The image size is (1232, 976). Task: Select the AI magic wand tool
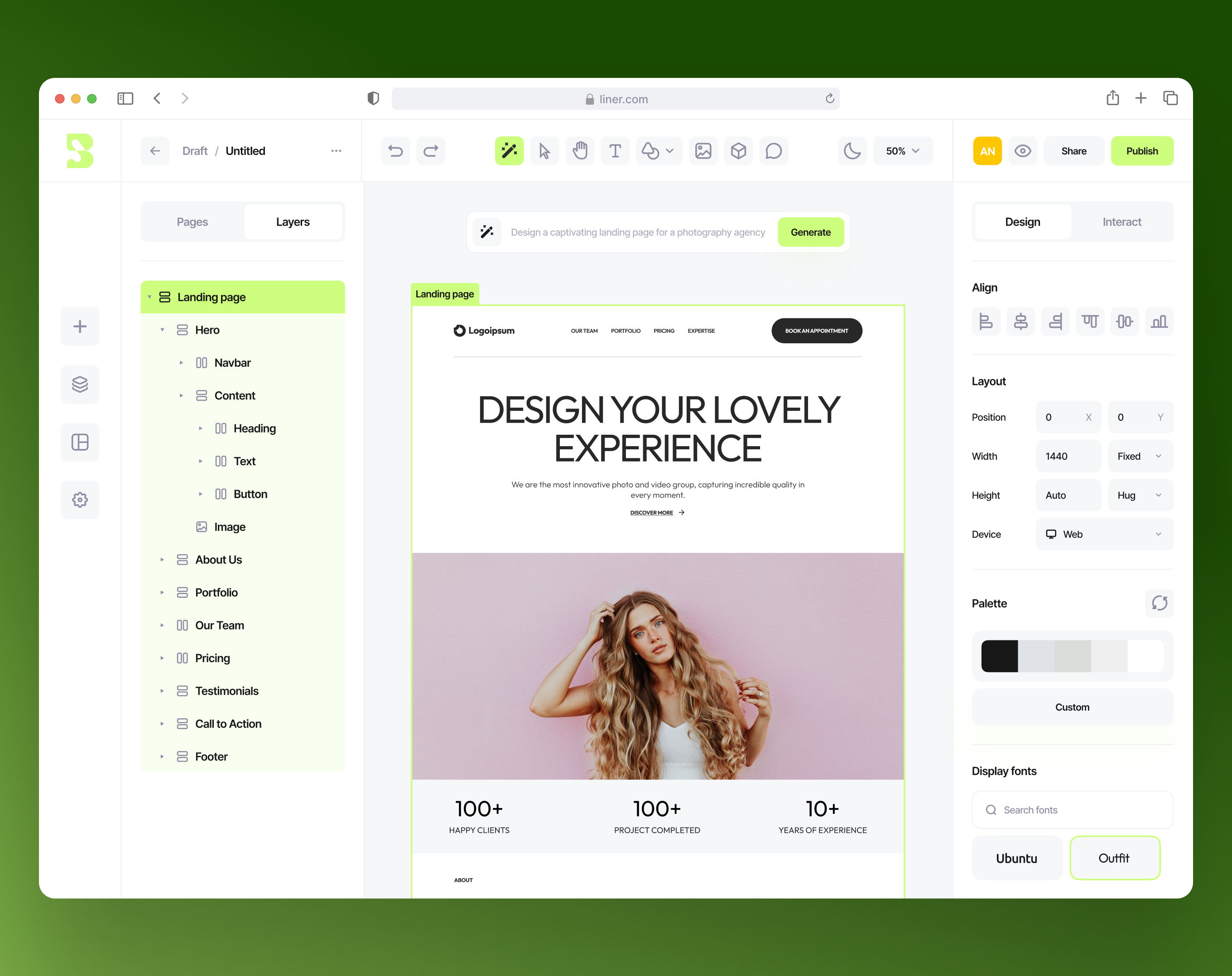[509, 151]
